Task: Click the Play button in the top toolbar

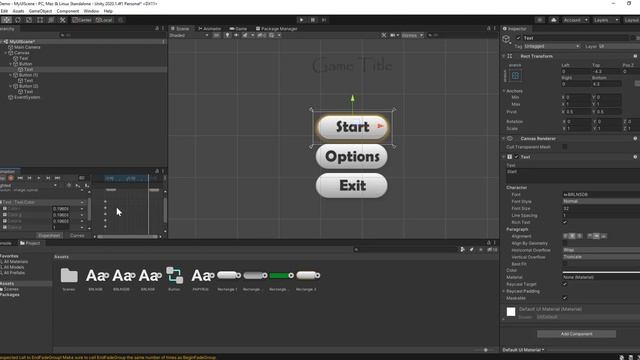Action: (x=301, y=20)
